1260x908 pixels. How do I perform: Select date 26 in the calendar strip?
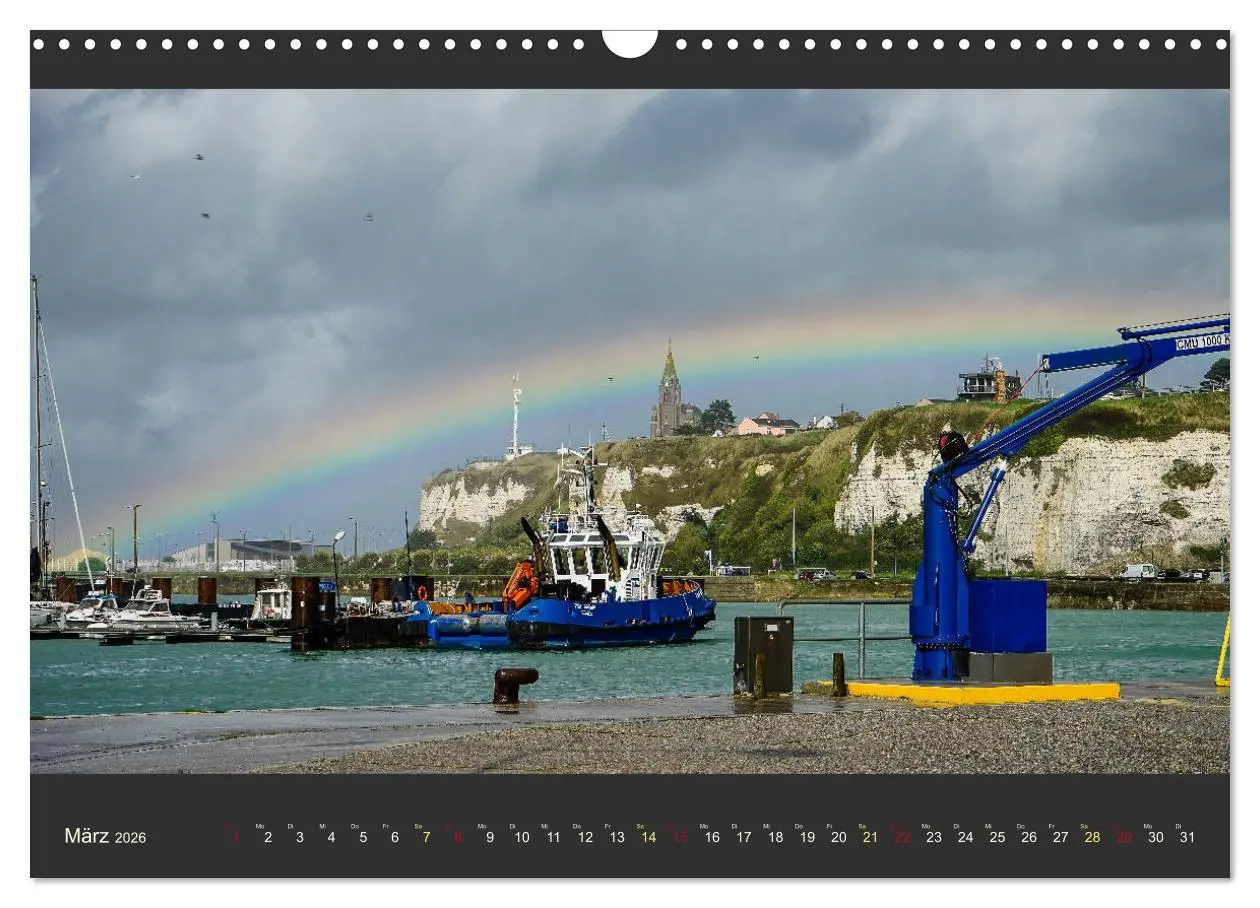pos(1029,837)
